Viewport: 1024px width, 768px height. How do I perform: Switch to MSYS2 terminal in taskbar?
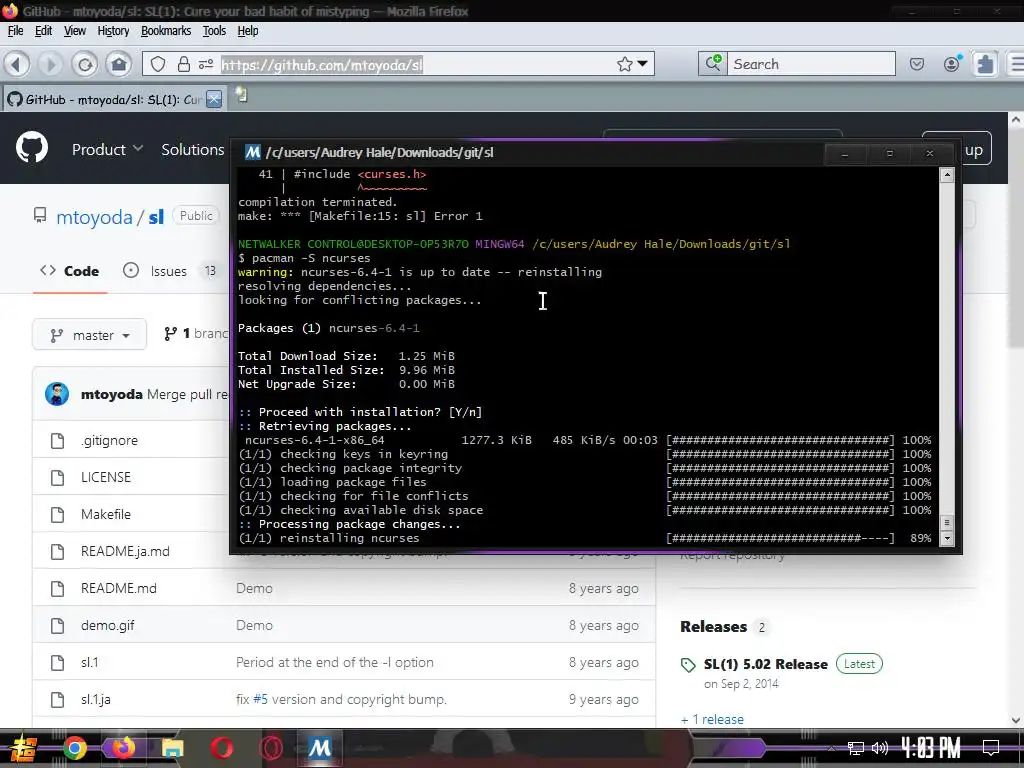point(319,748)
